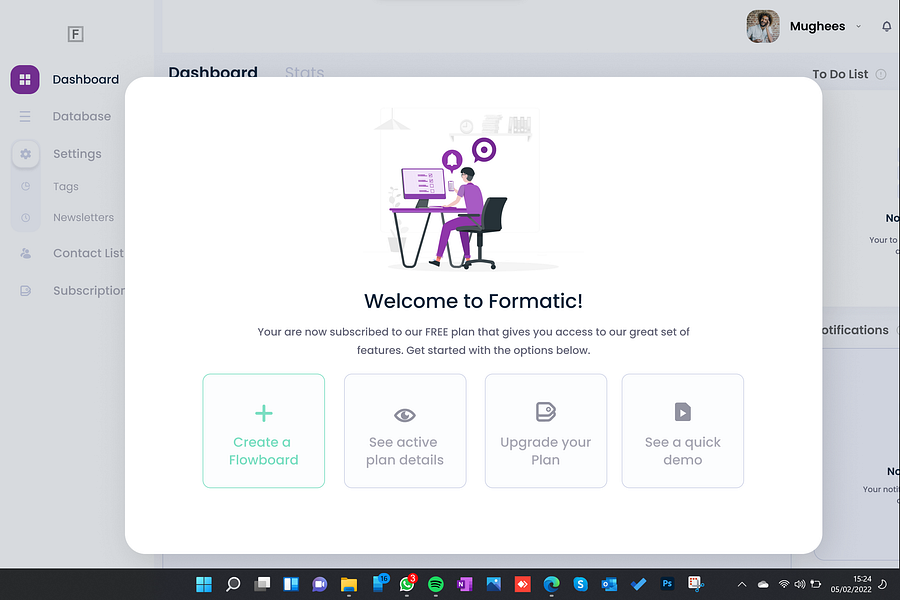
Task: Click the See a quick demo card
Action: pos(682,431)
